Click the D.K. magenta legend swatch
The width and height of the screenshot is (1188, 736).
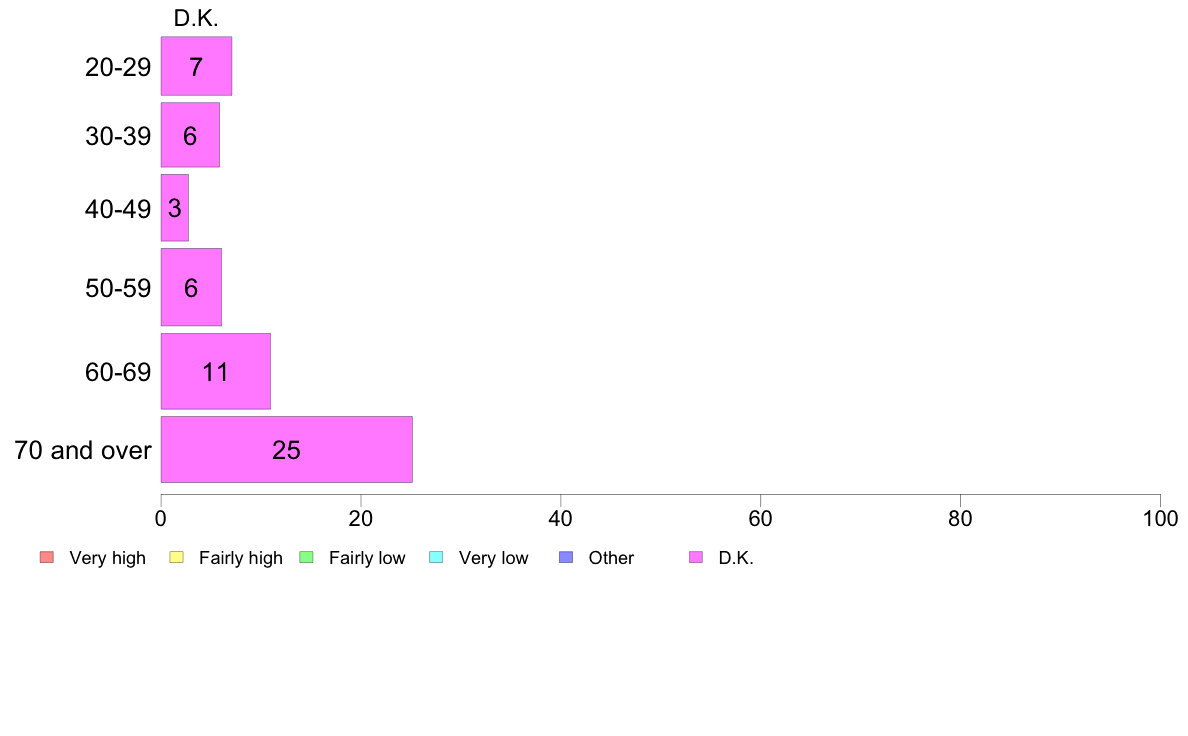click(696, 557)
